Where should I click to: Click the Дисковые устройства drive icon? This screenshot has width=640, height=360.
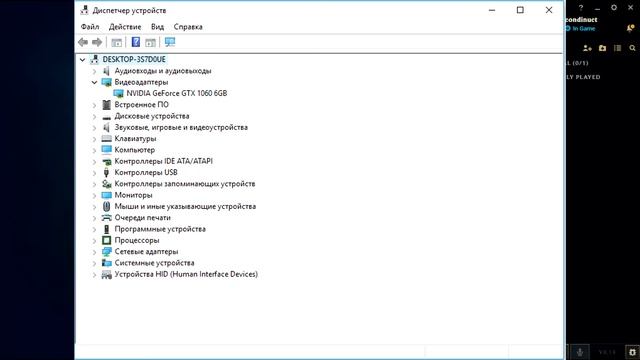click(107, 117)
